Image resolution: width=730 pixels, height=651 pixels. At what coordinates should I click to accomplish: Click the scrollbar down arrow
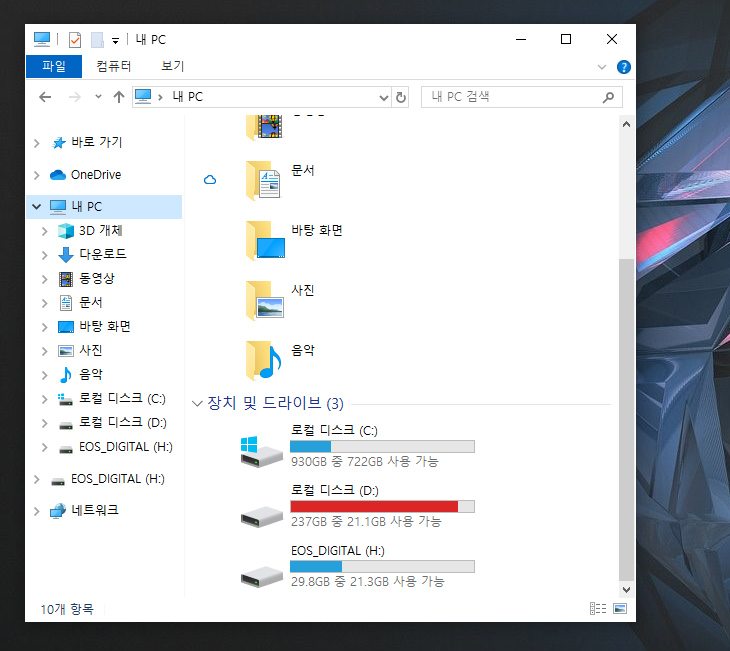(626, 590)
